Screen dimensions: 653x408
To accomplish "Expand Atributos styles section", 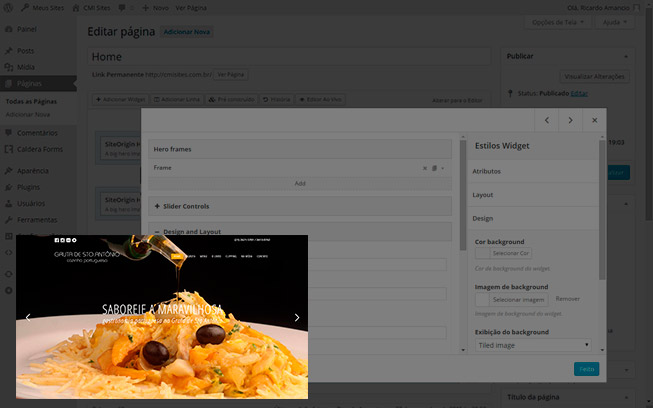I will (x=533, y=171).
